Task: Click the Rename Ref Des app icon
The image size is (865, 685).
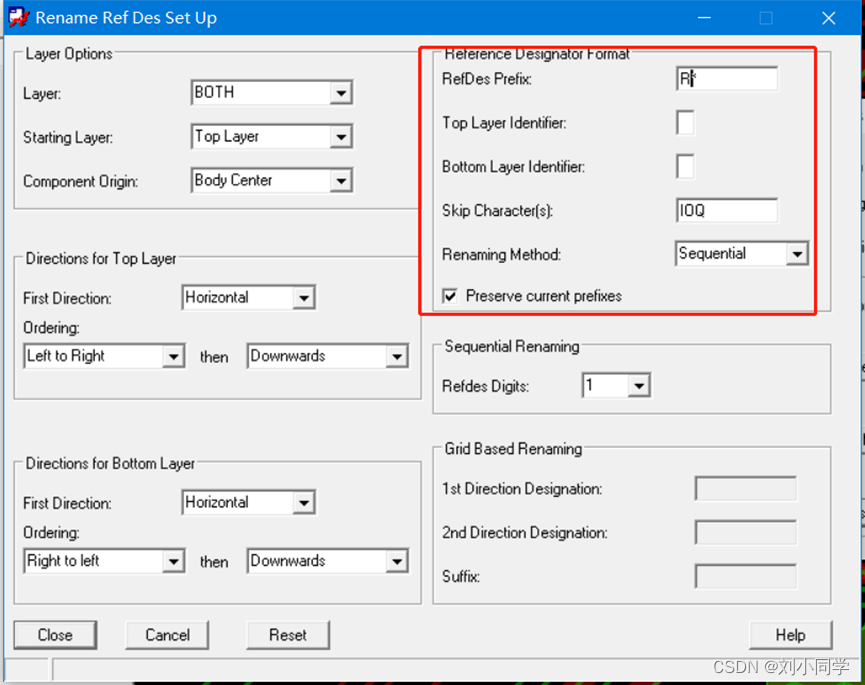Action: click(x=18, y=17)
